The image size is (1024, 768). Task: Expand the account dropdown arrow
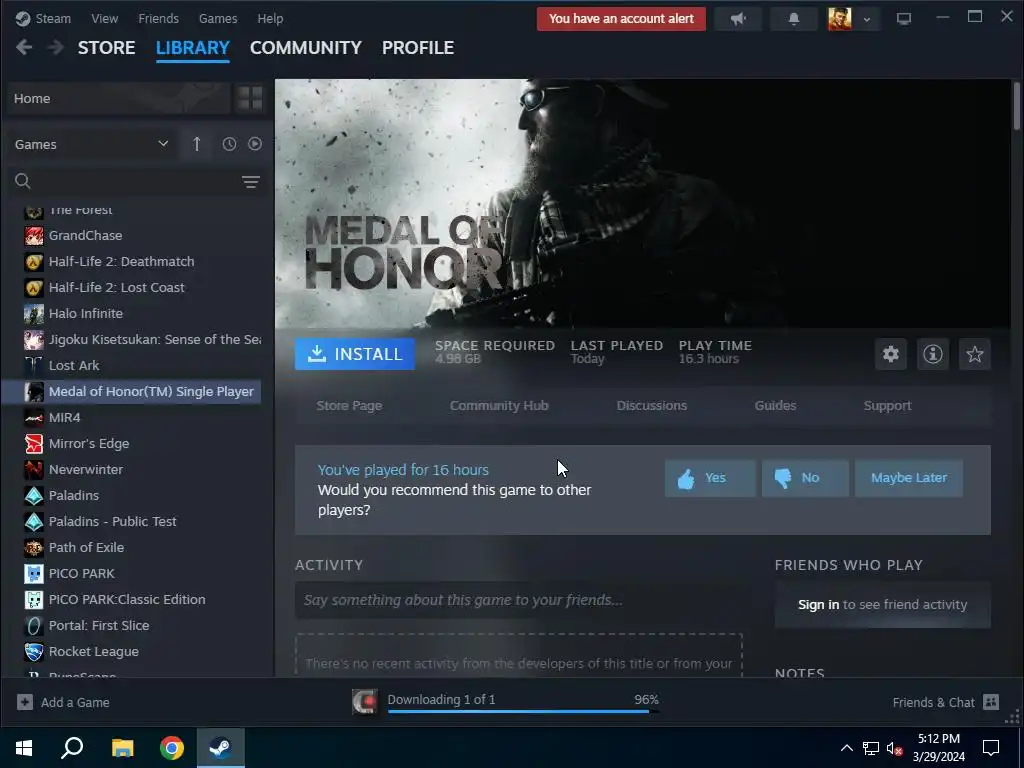pyautogui.click(x=867, y=19)
